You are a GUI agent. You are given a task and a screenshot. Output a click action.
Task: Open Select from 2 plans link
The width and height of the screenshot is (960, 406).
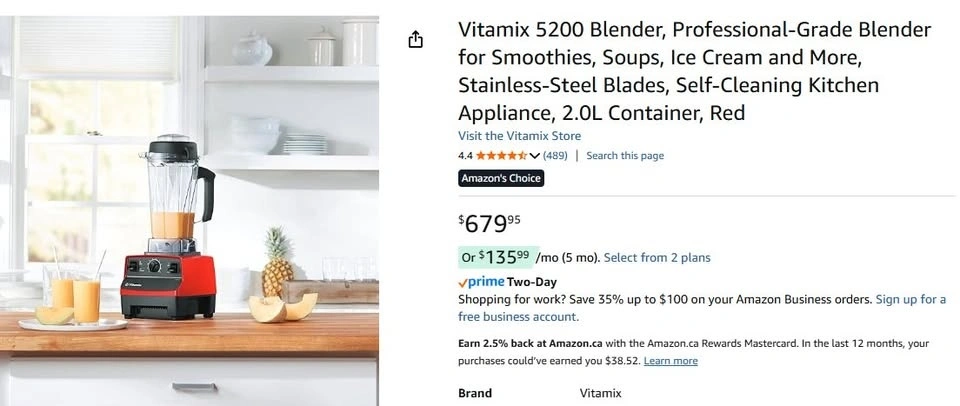(x=657, y=258)
